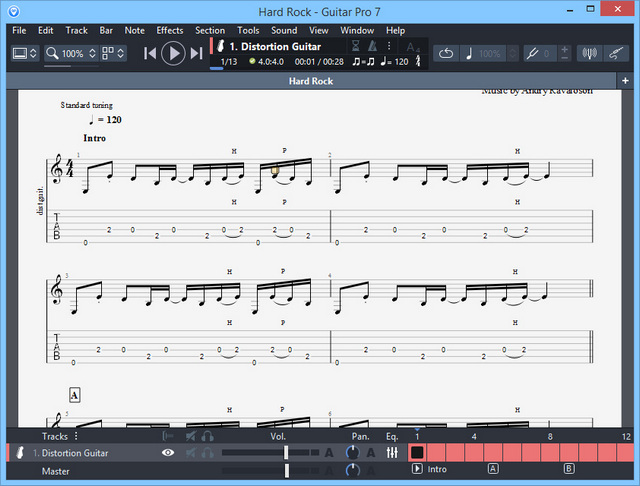Viewport: 640px width, 486px height.
Task: Toggle Distortion Guitar track visibility
Action: 168,453
